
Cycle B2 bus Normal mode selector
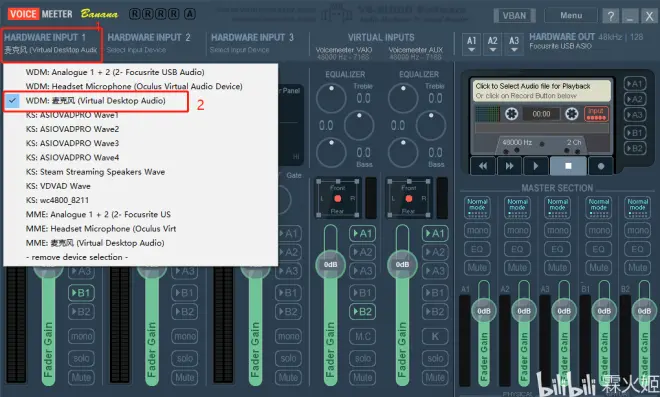[638, 207]
